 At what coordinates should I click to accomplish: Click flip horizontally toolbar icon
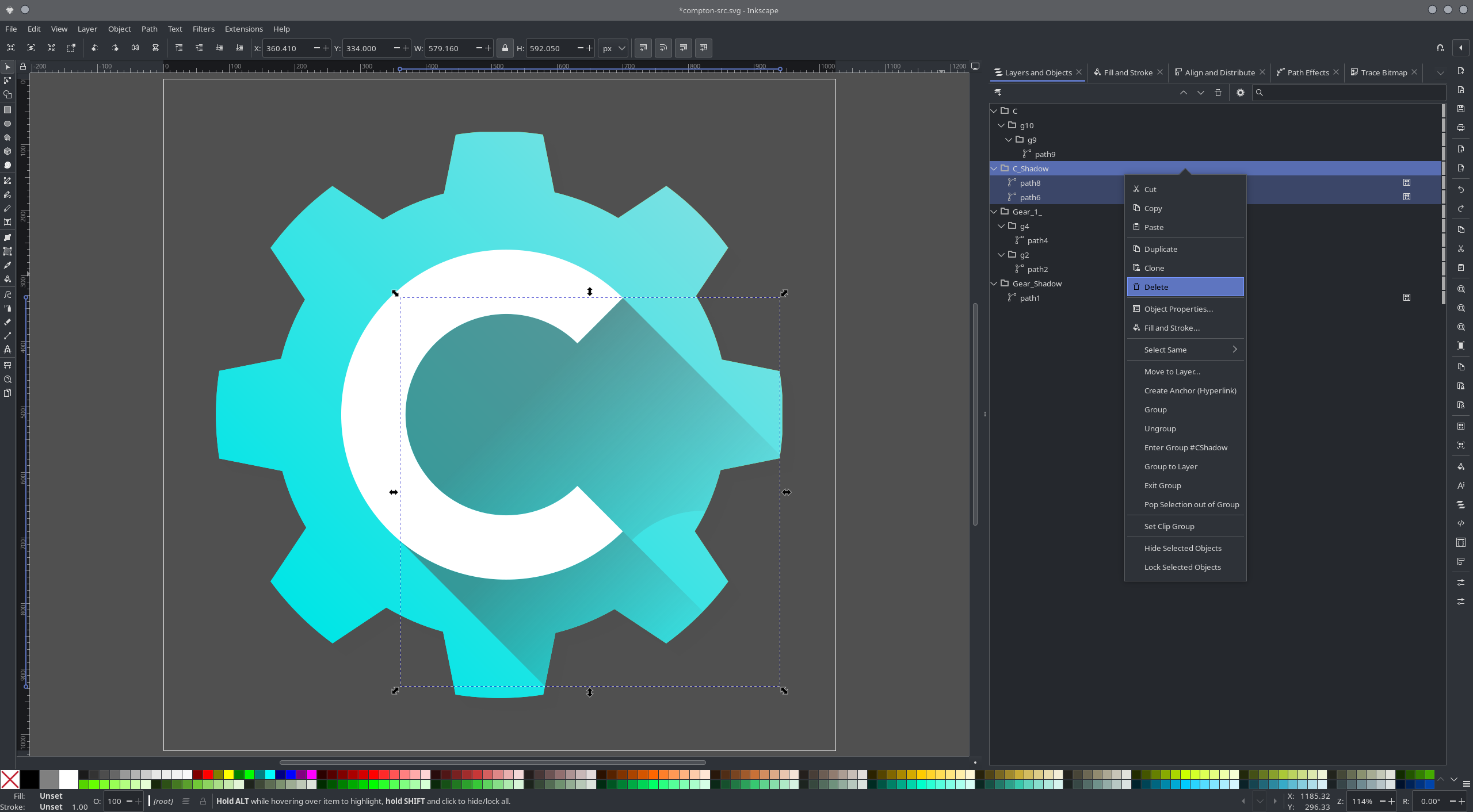[135, 48]
